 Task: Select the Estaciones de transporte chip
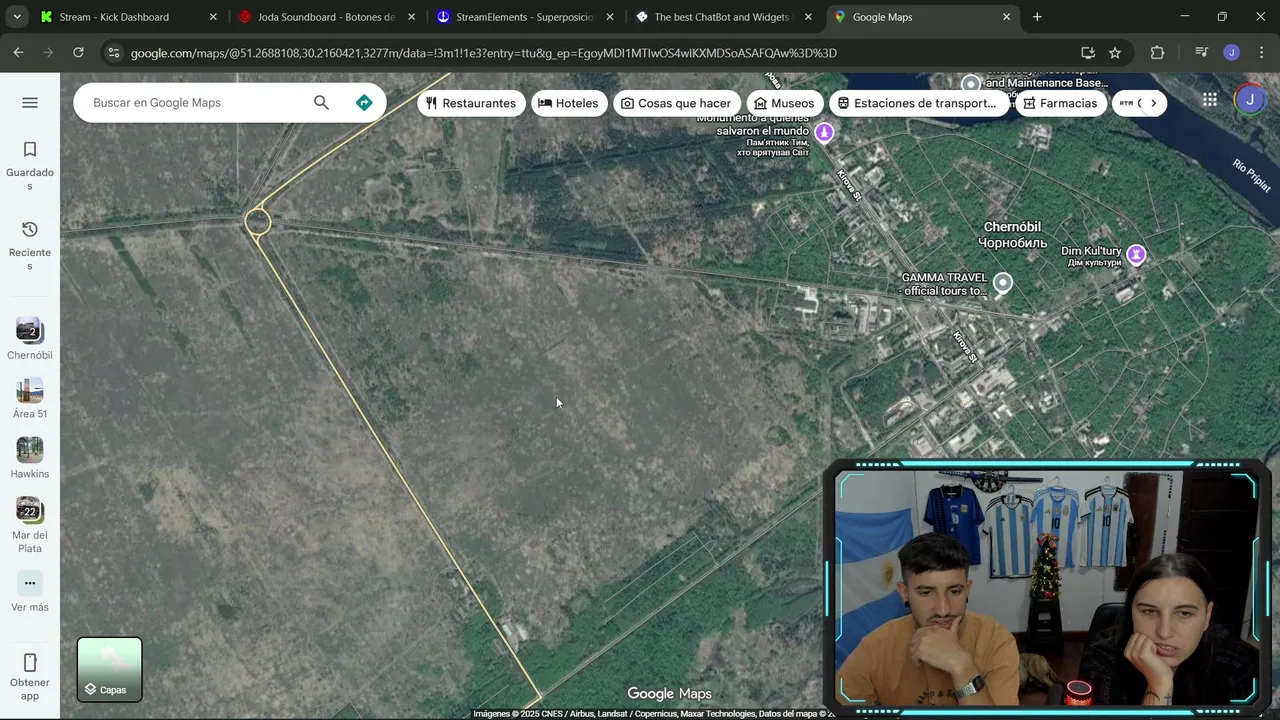(918, 103)
